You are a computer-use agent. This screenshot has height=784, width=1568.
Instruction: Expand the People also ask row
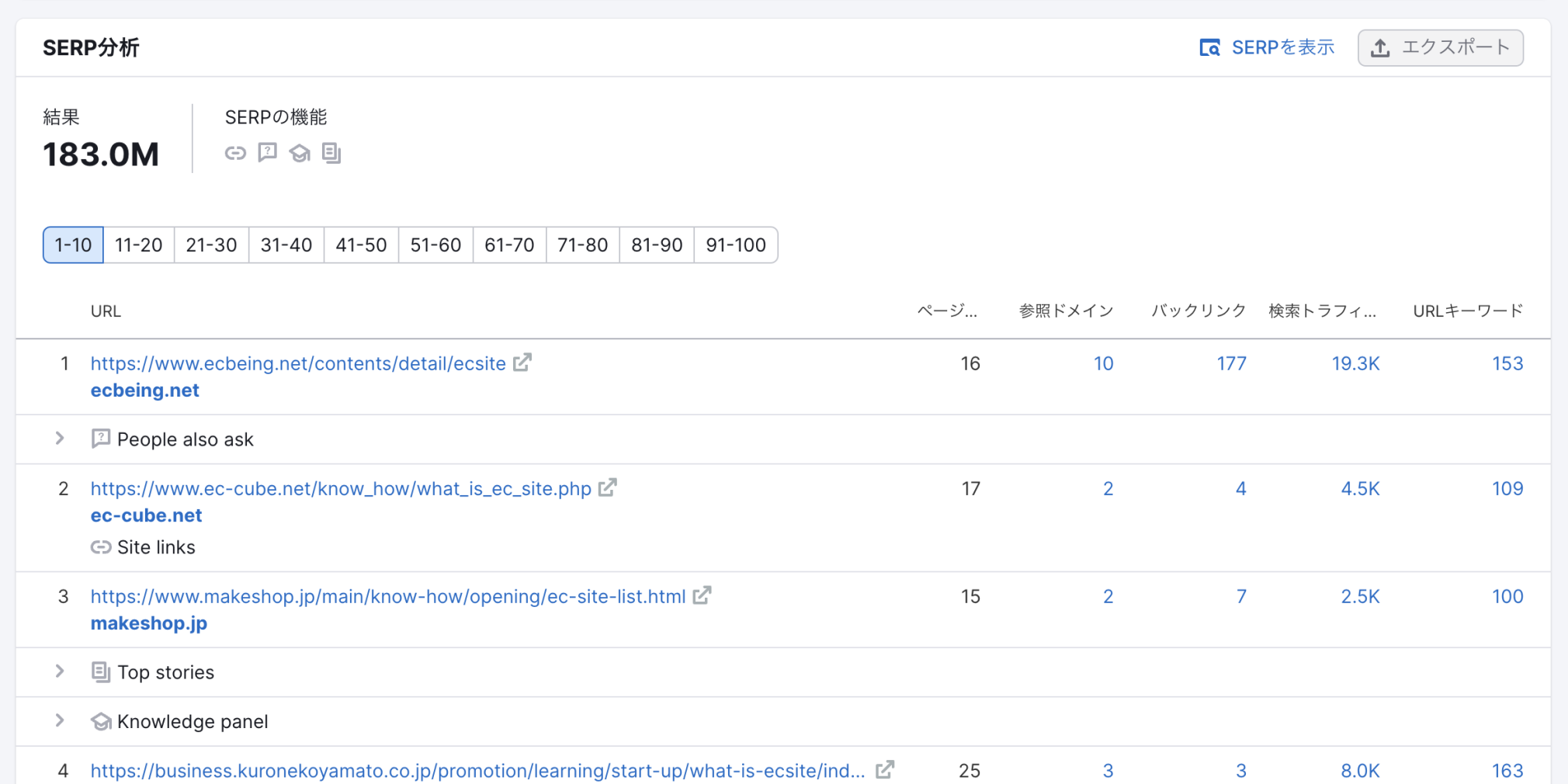pos(60,439)
